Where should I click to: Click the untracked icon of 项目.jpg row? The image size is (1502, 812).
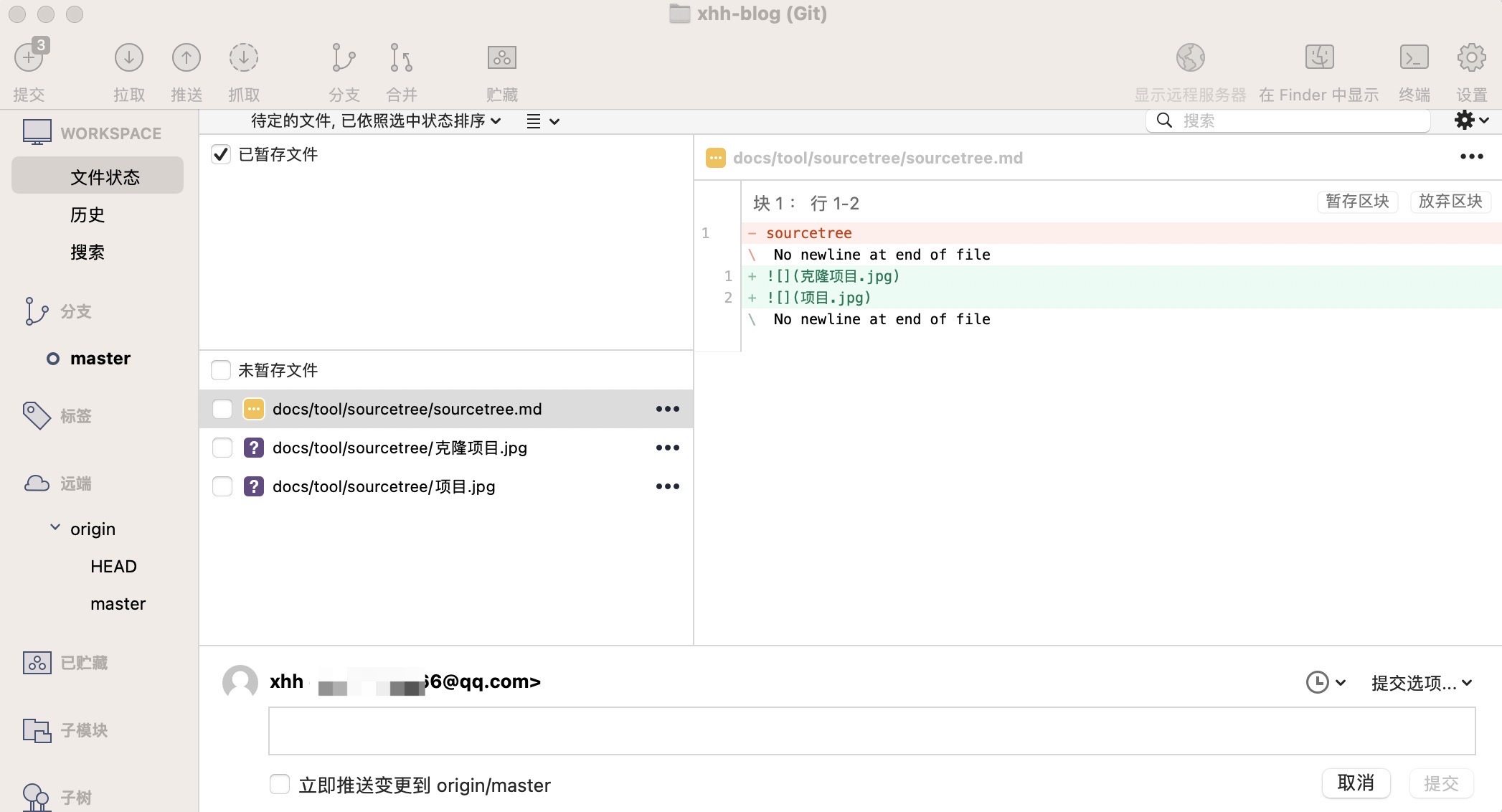point(253,486)
